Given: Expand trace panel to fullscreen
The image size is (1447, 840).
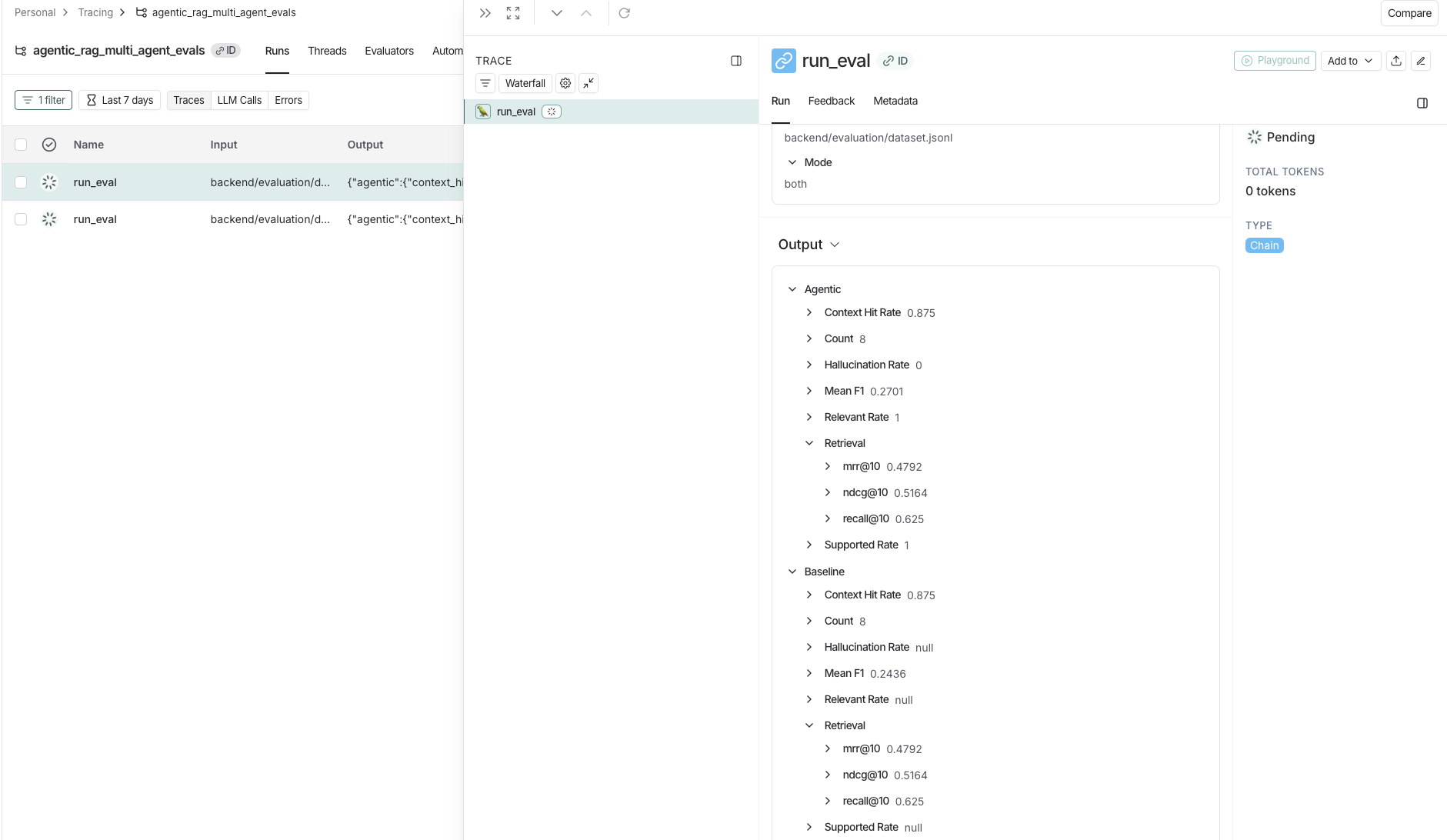Looking at the screenshot, I should pos(513,13).
